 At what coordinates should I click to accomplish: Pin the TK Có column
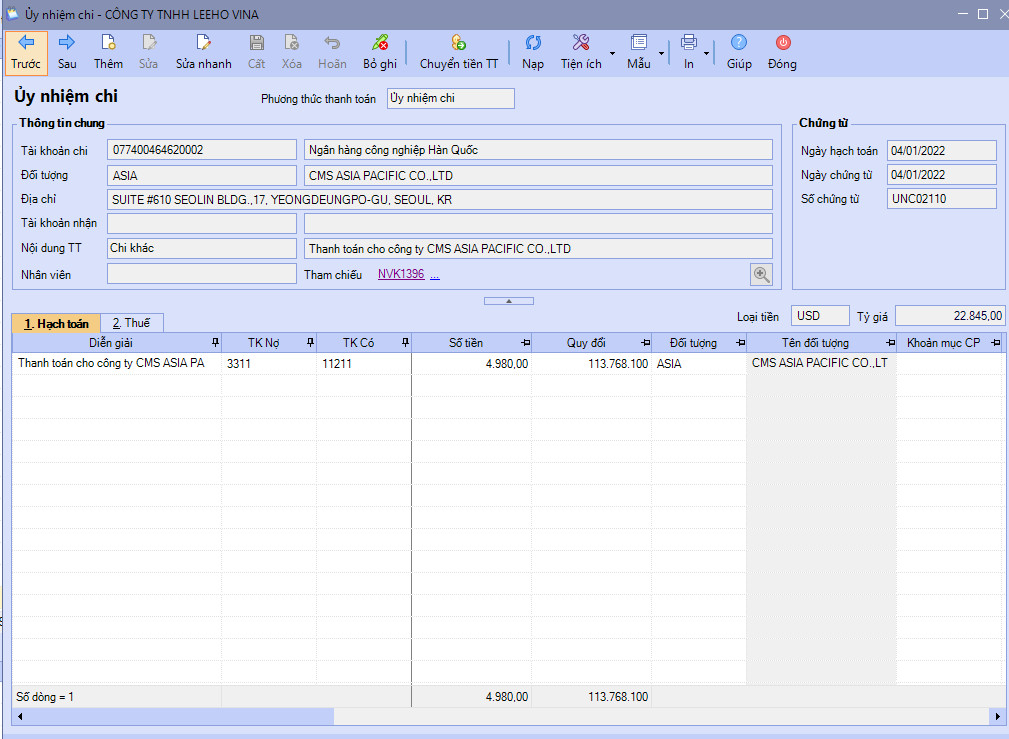tap(405, 342)
